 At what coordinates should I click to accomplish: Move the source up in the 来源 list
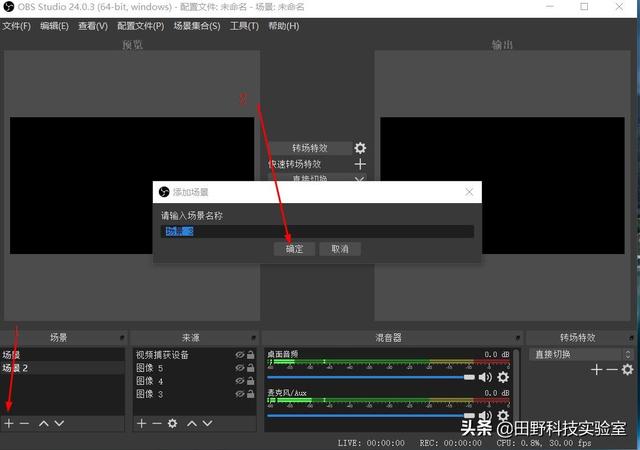click(192, 423)
